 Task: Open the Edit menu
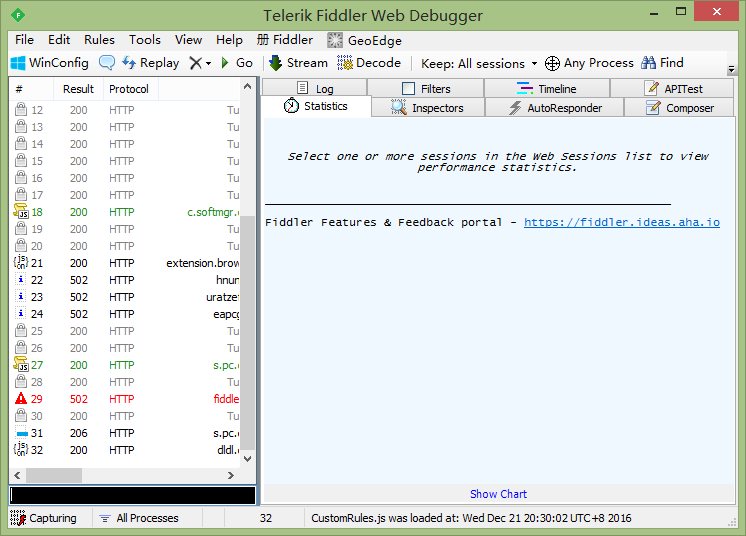(59, 40)
